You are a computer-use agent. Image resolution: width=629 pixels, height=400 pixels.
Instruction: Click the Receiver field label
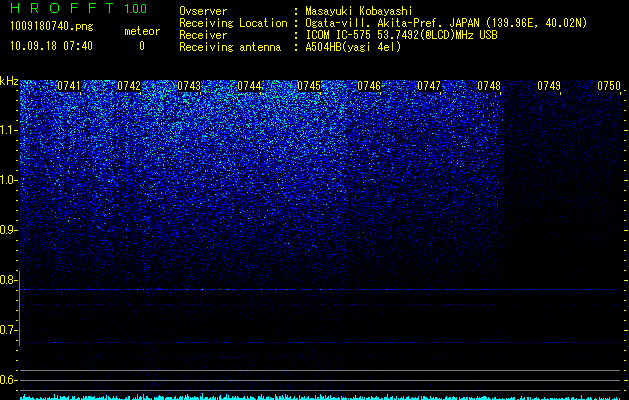point(203,35)
